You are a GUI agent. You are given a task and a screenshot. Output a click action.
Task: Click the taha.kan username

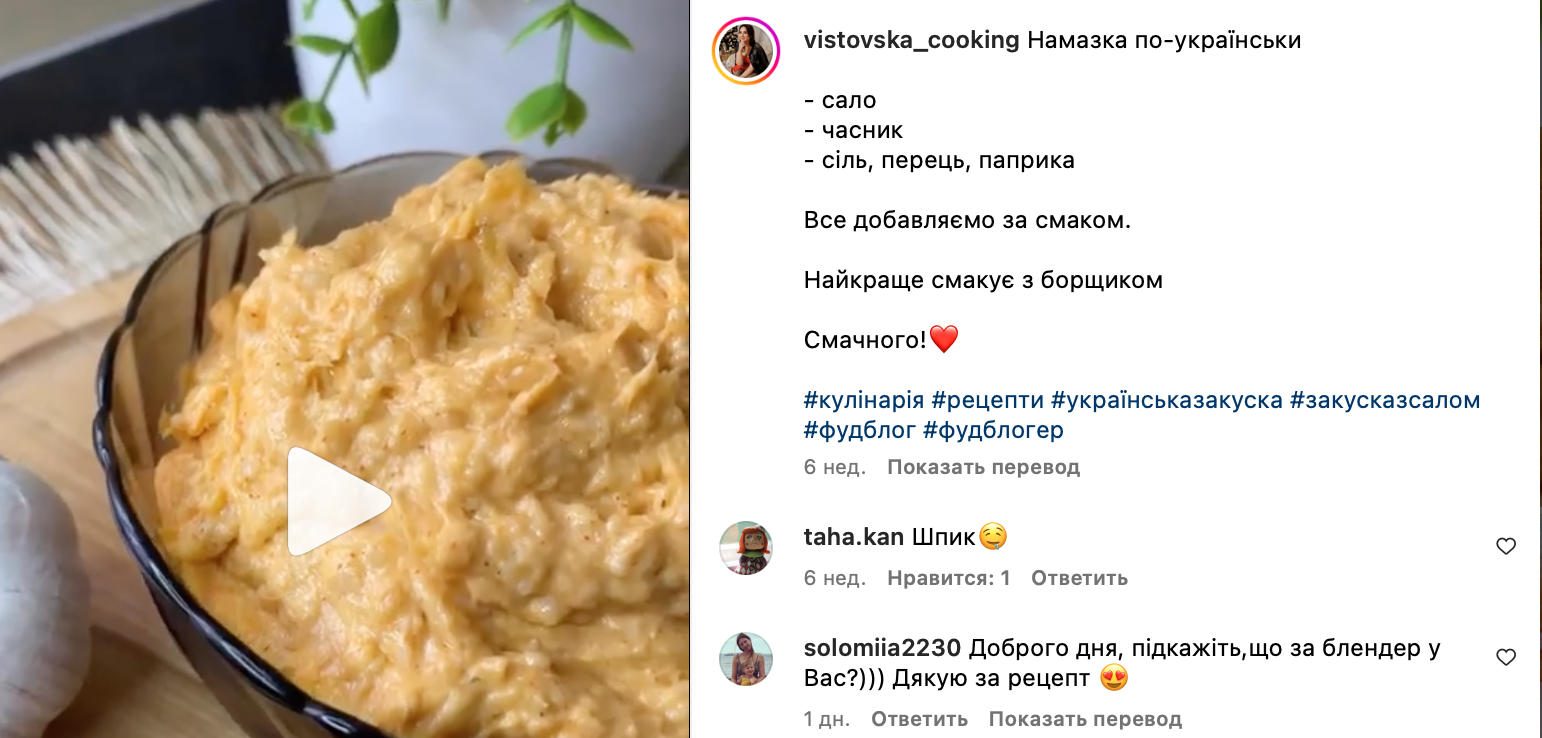click(x=854, y=537)
